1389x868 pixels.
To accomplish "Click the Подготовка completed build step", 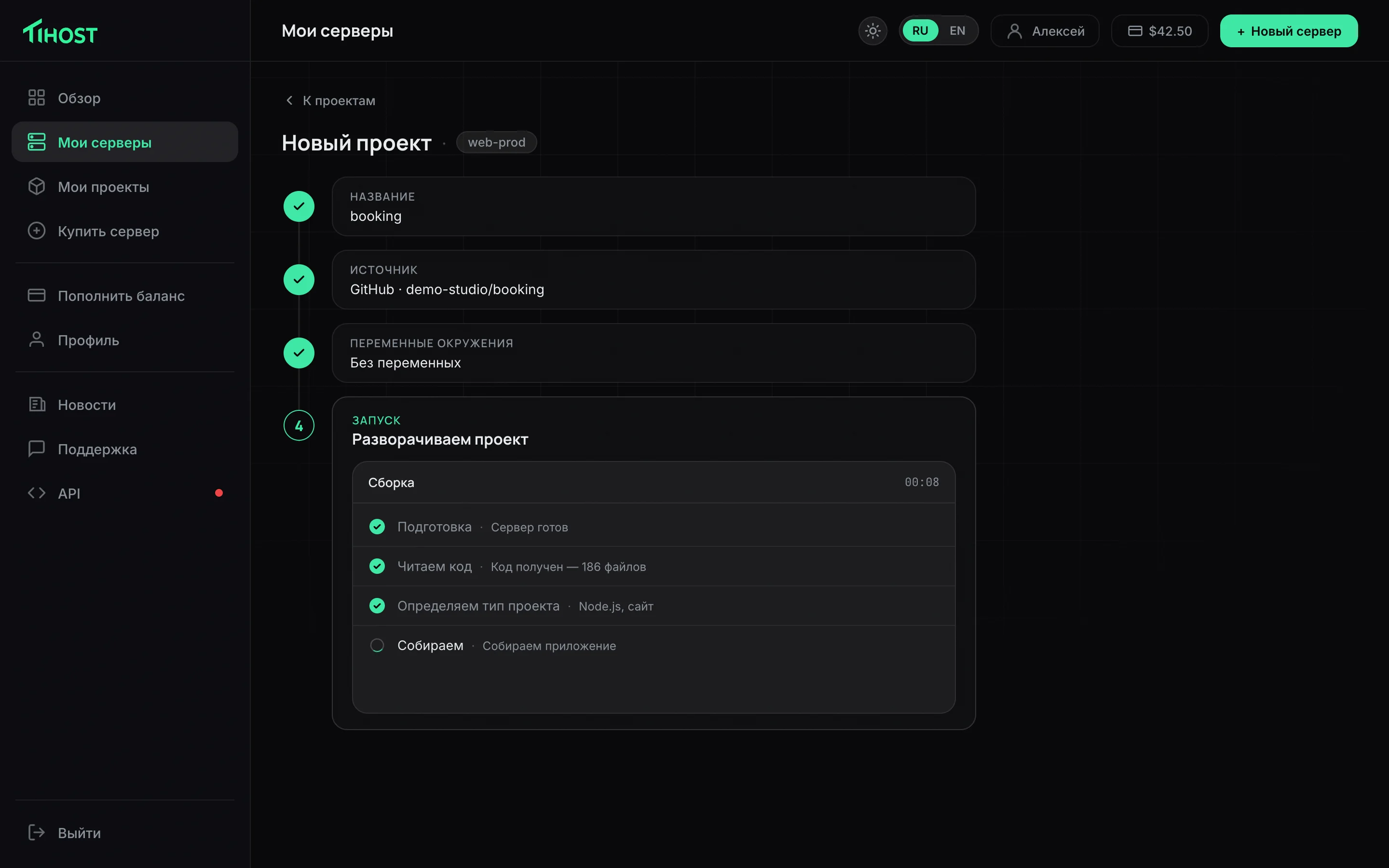I will click(x=654, y=527).
